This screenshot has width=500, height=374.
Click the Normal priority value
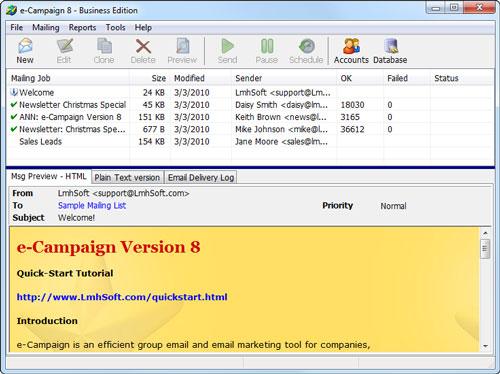393,206
